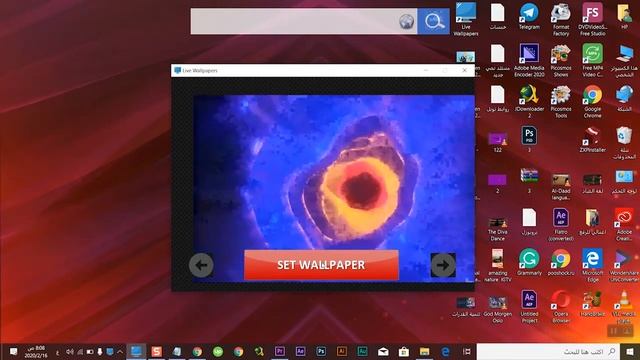Open Illustrator from the taskbar

pos(342,351)
